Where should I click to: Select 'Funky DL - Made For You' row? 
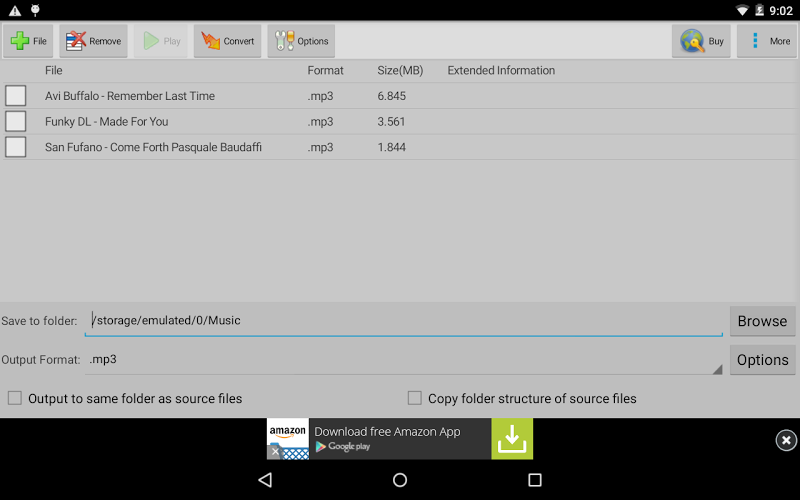pyautogui.click(x=400, y=121)
